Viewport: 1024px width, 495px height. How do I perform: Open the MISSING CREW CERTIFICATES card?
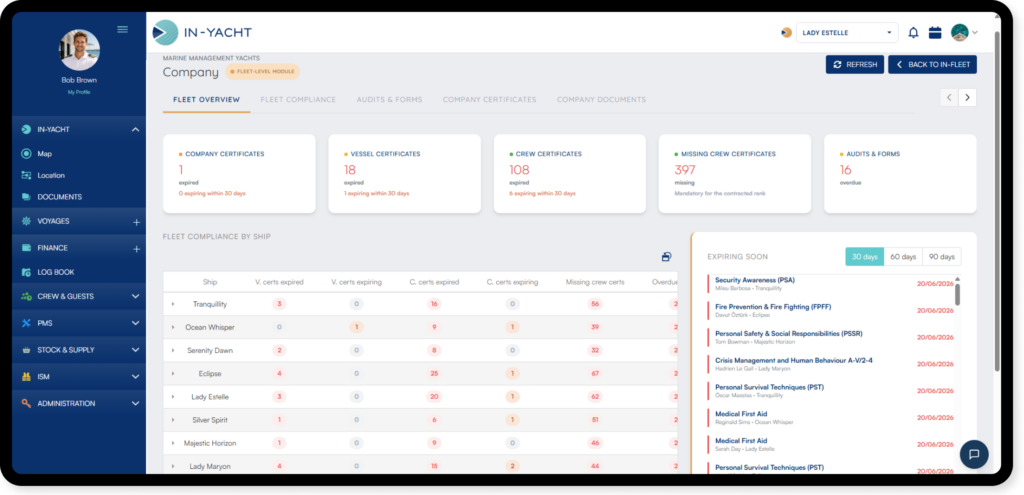[x=735, y=174]
